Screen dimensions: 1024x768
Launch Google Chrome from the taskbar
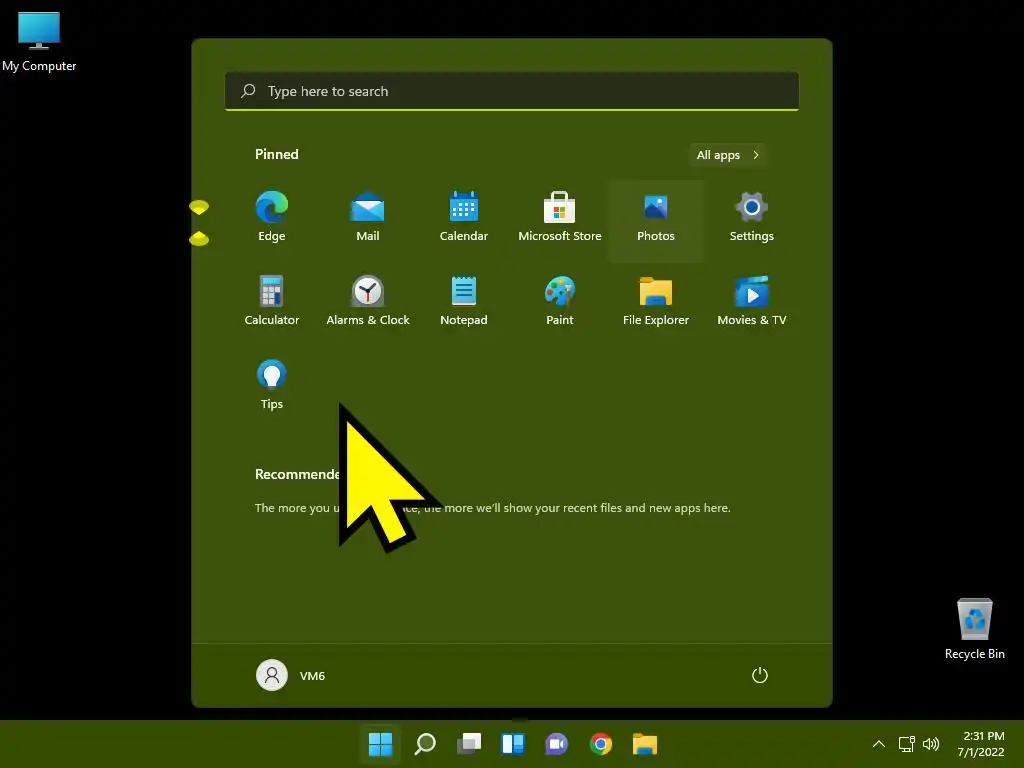601,744
